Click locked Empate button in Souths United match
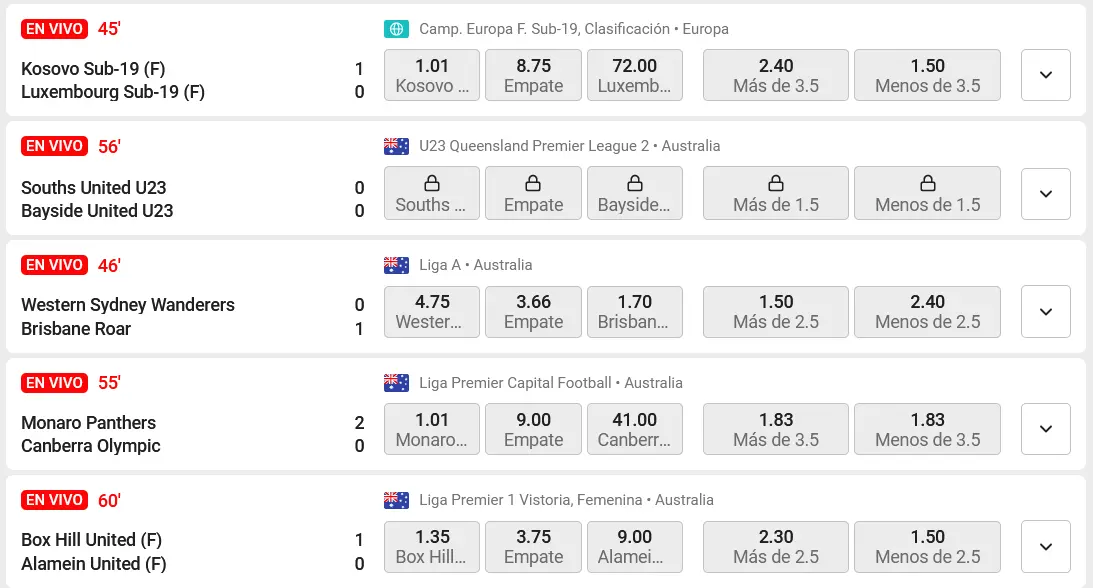1093x588 pixels. coord(533,193)
